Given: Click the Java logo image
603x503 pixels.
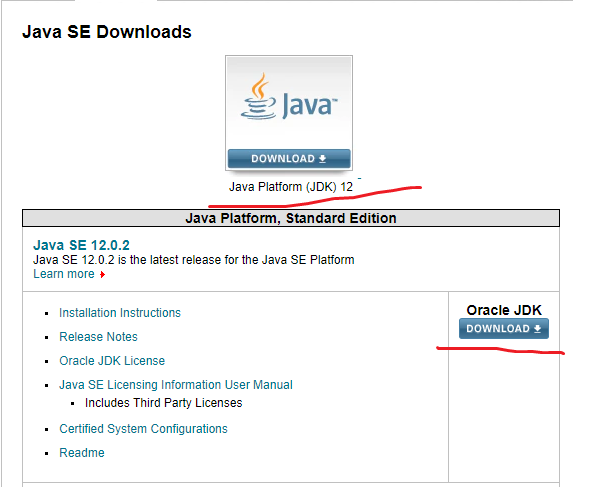Looking at the screenshot, I should point(289,103).
